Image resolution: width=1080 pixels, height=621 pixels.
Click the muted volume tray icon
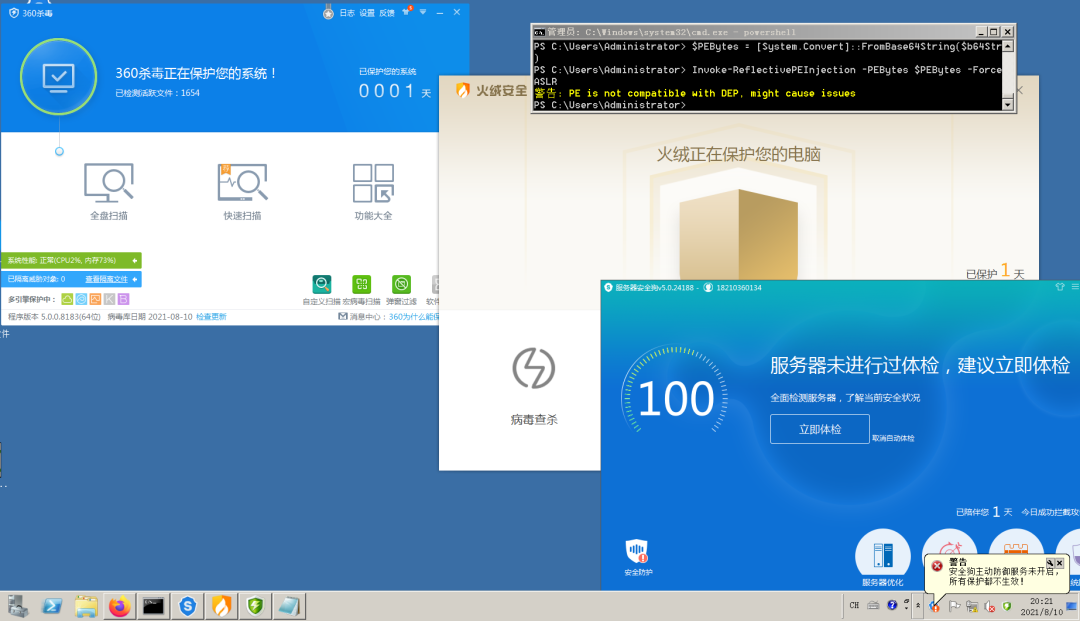click(x=990, y=607)
